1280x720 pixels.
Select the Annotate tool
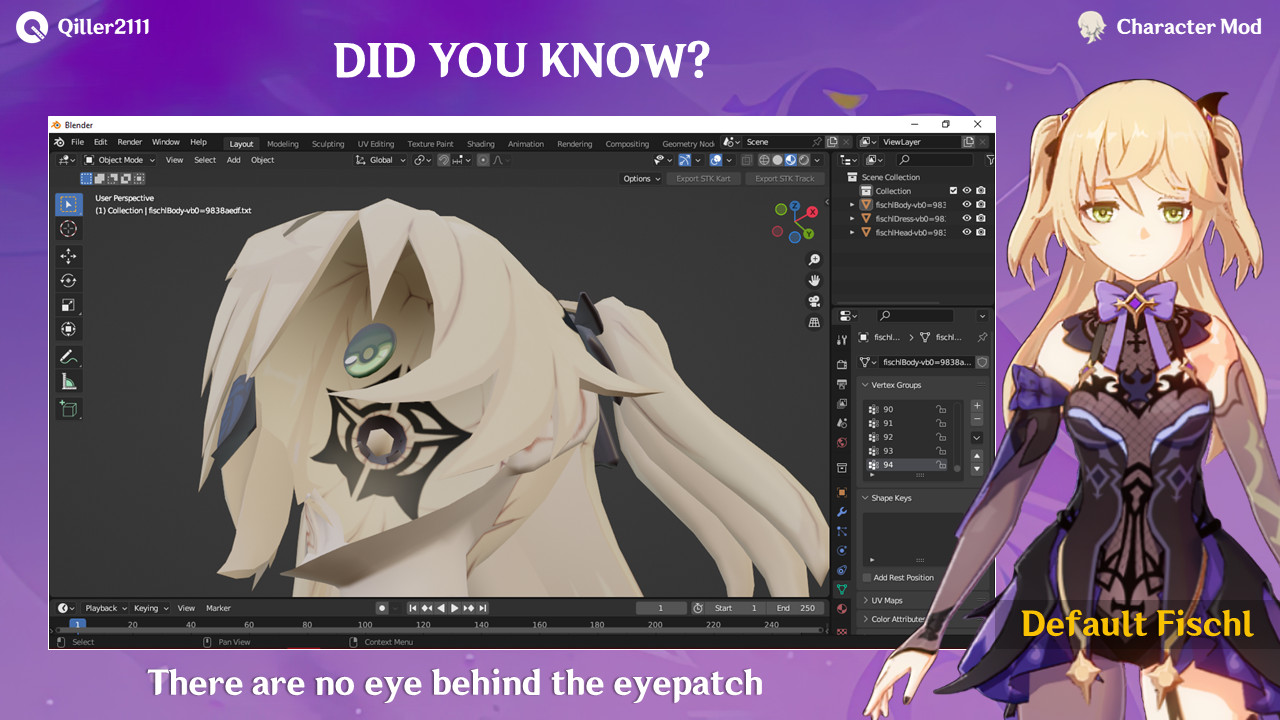[68, 357]
